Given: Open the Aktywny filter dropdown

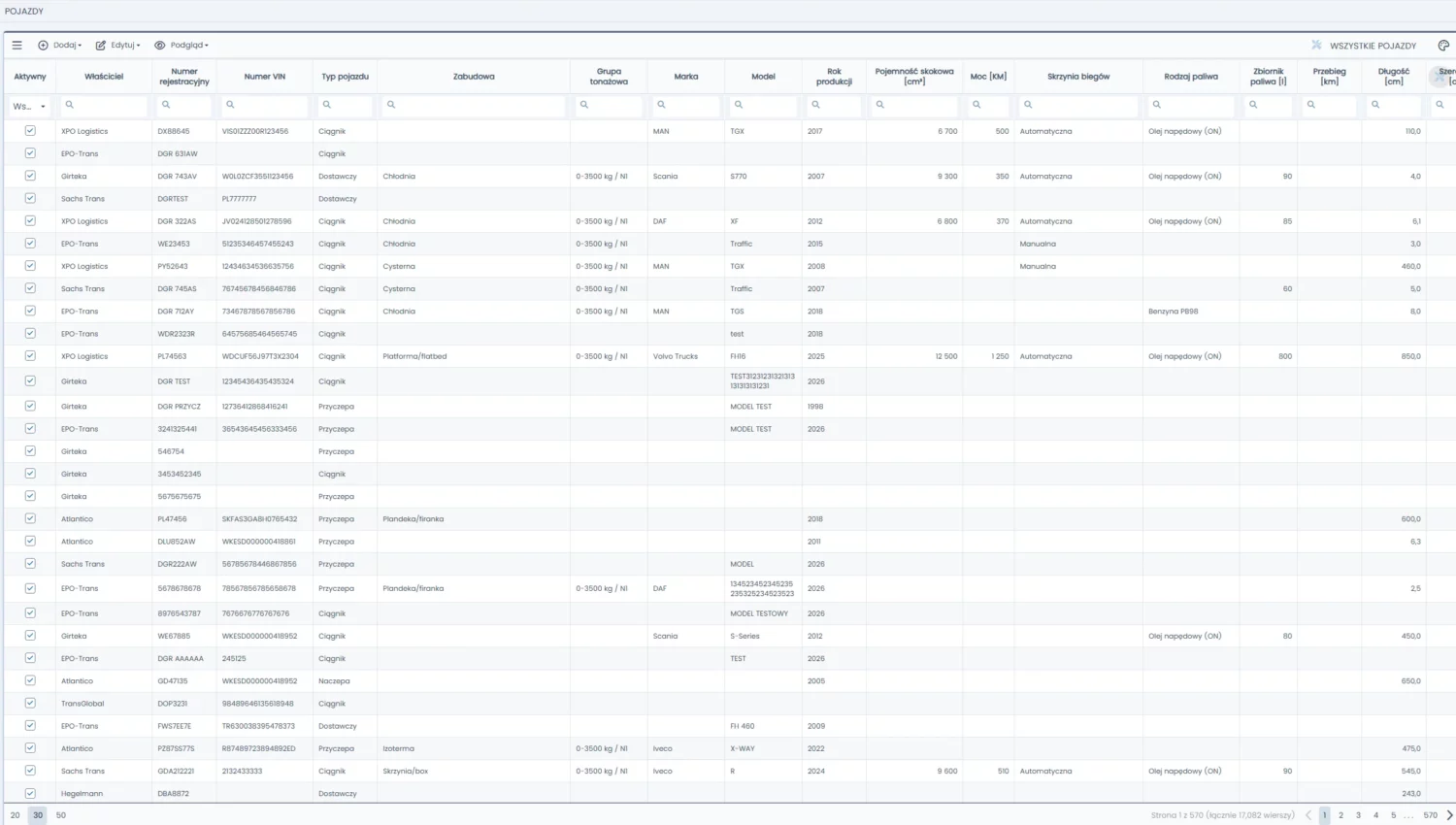Looking at the screenshot, I should (x=29, y=106).
